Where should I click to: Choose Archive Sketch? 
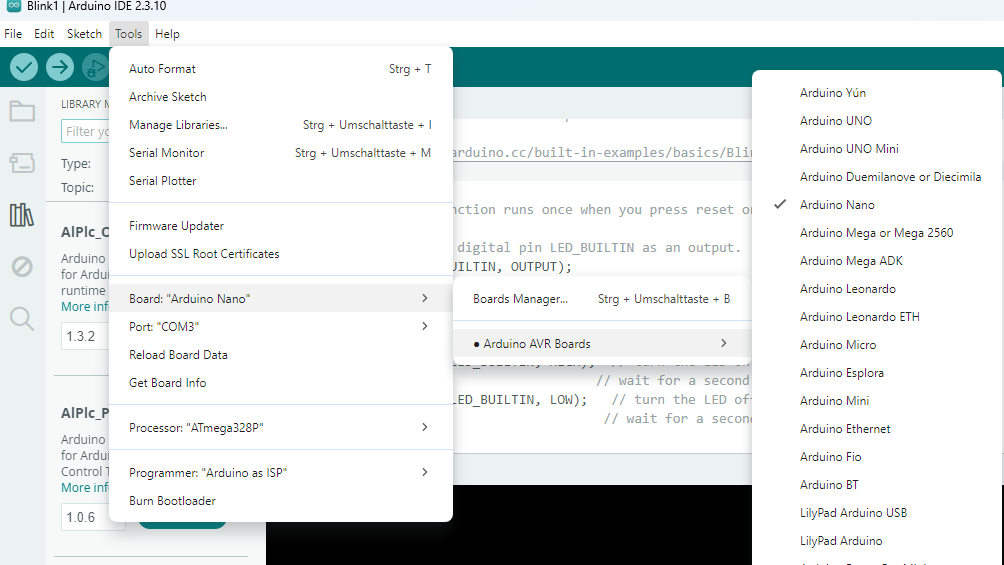coord(280,97)
